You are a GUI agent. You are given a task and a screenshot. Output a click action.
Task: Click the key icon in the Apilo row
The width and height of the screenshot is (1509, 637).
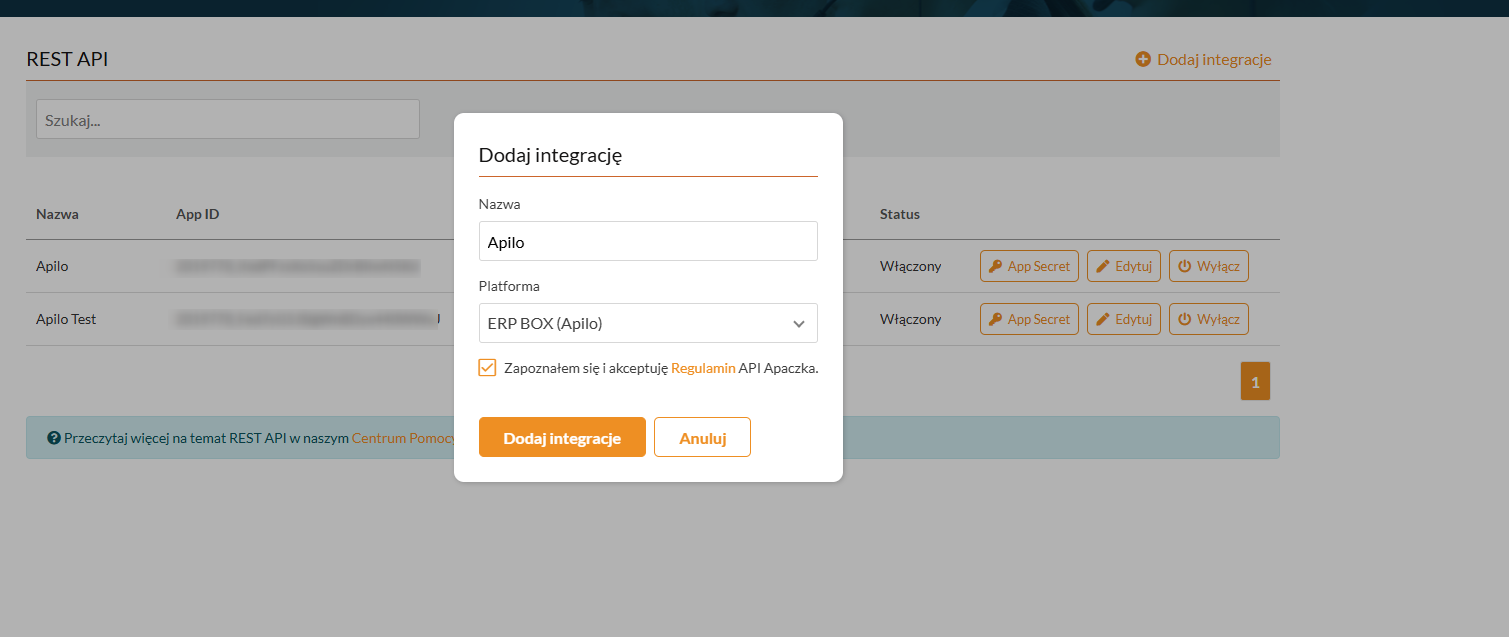995,266
